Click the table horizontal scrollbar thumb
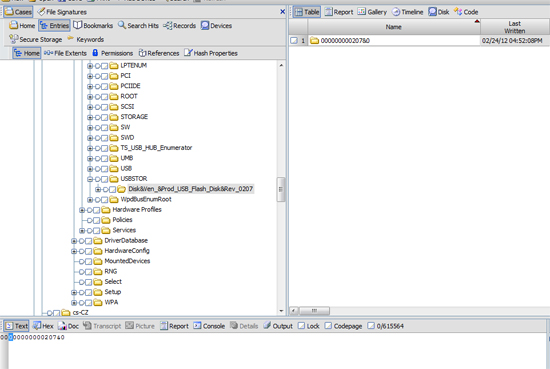550x369 pixels. tap(314, 311)
